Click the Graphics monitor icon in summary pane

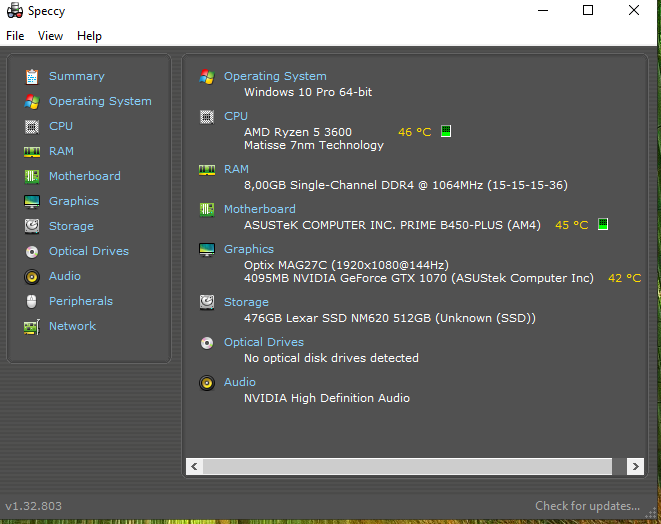pos(207,250)
